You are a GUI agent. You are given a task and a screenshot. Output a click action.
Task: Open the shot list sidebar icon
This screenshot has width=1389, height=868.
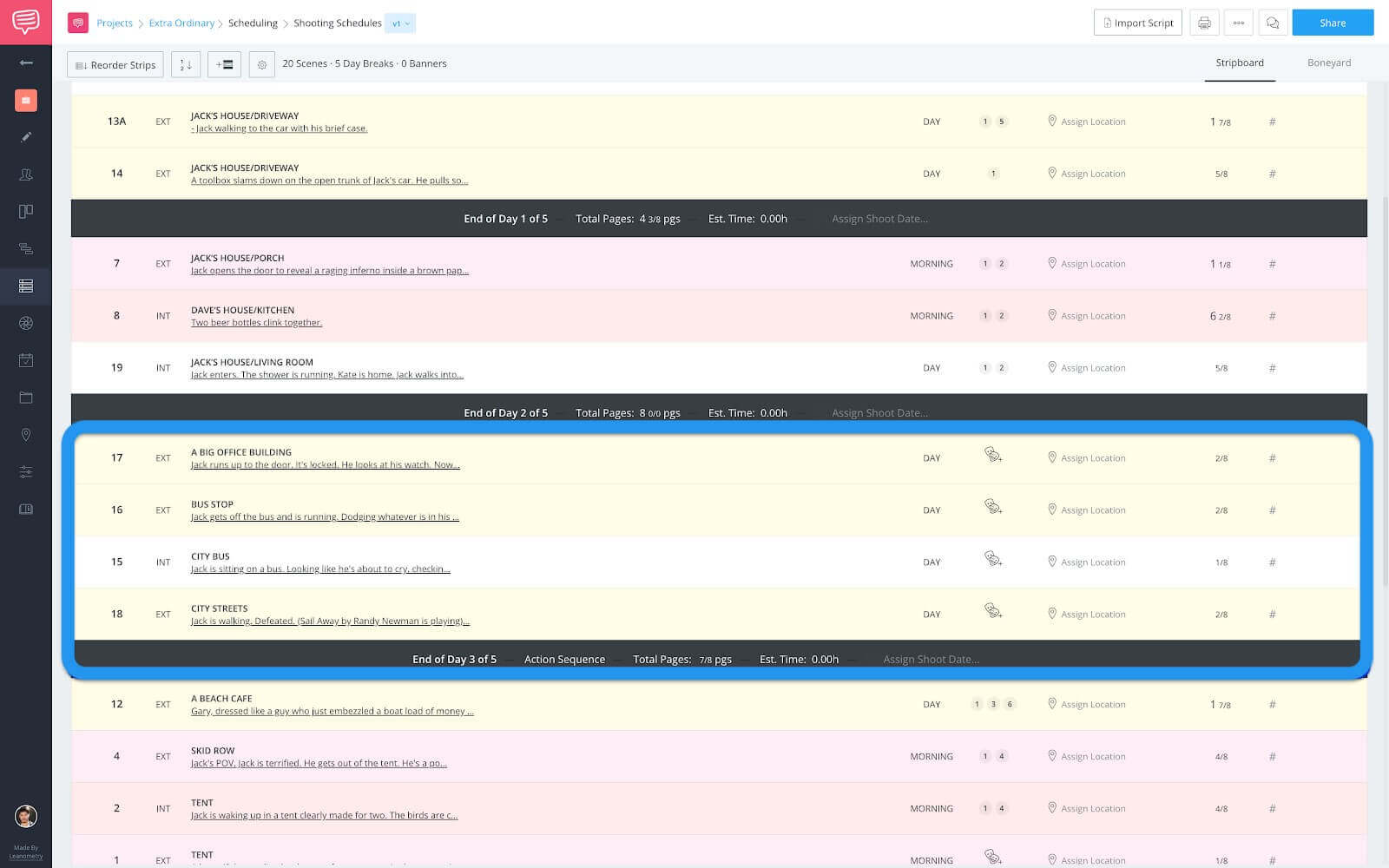point(26,248)
